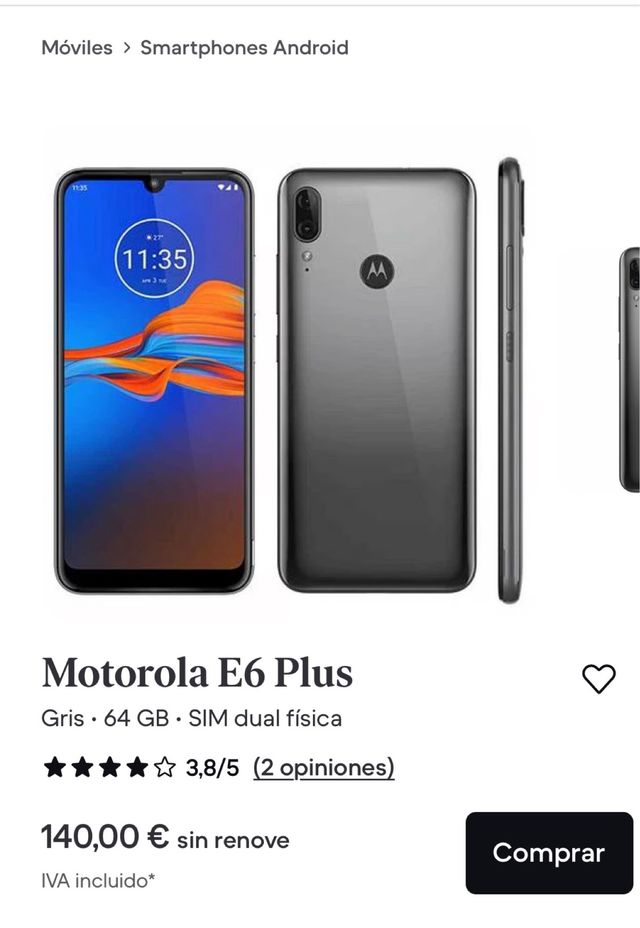640x928 pixels.
Task: Click the 3,8/5 rating score
Action: coord(213,768)
